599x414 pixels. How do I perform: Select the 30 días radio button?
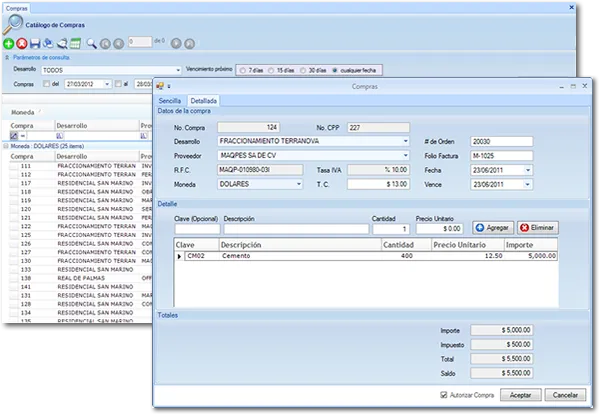coord(303,71)
